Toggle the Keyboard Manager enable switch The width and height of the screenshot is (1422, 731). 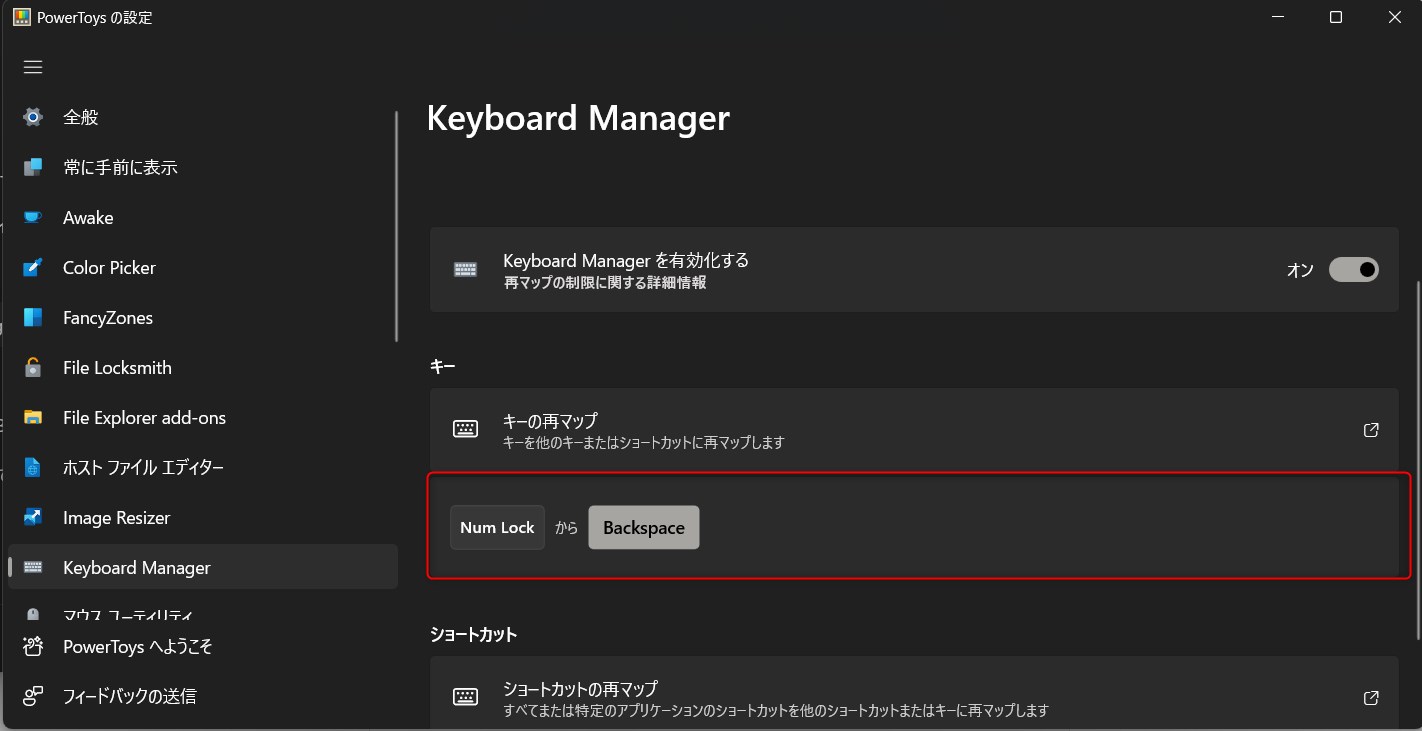pos(1354,270)
